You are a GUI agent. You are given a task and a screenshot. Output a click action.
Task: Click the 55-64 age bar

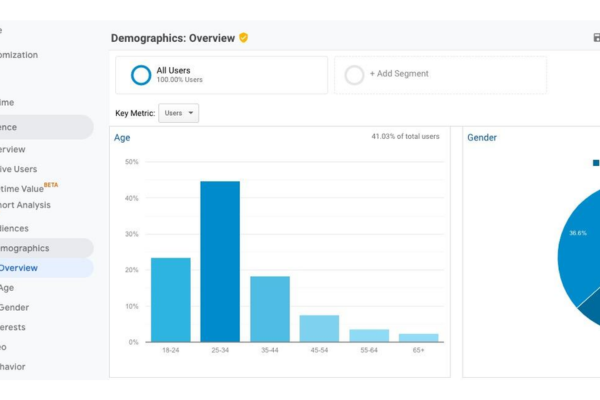[369, 335]
